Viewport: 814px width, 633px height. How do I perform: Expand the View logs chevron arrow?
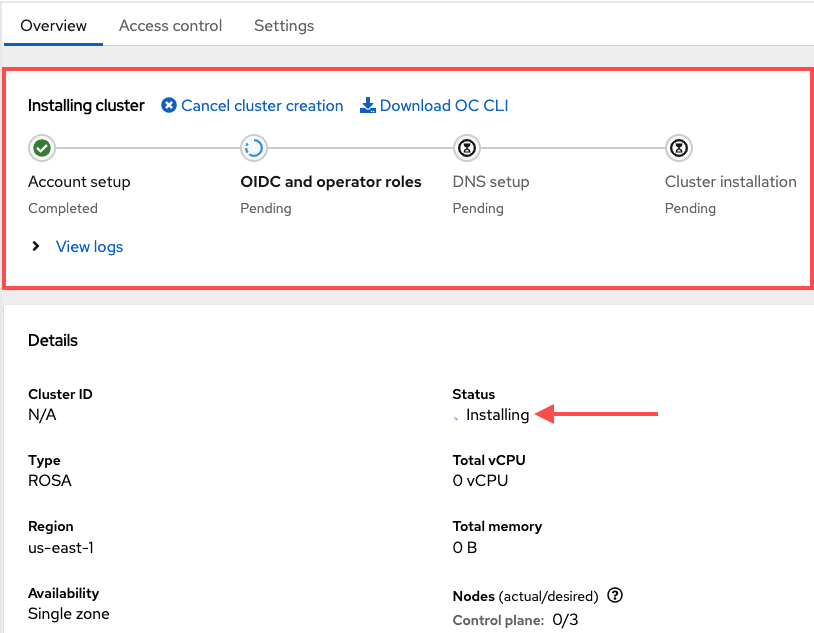tap(36, 246)
